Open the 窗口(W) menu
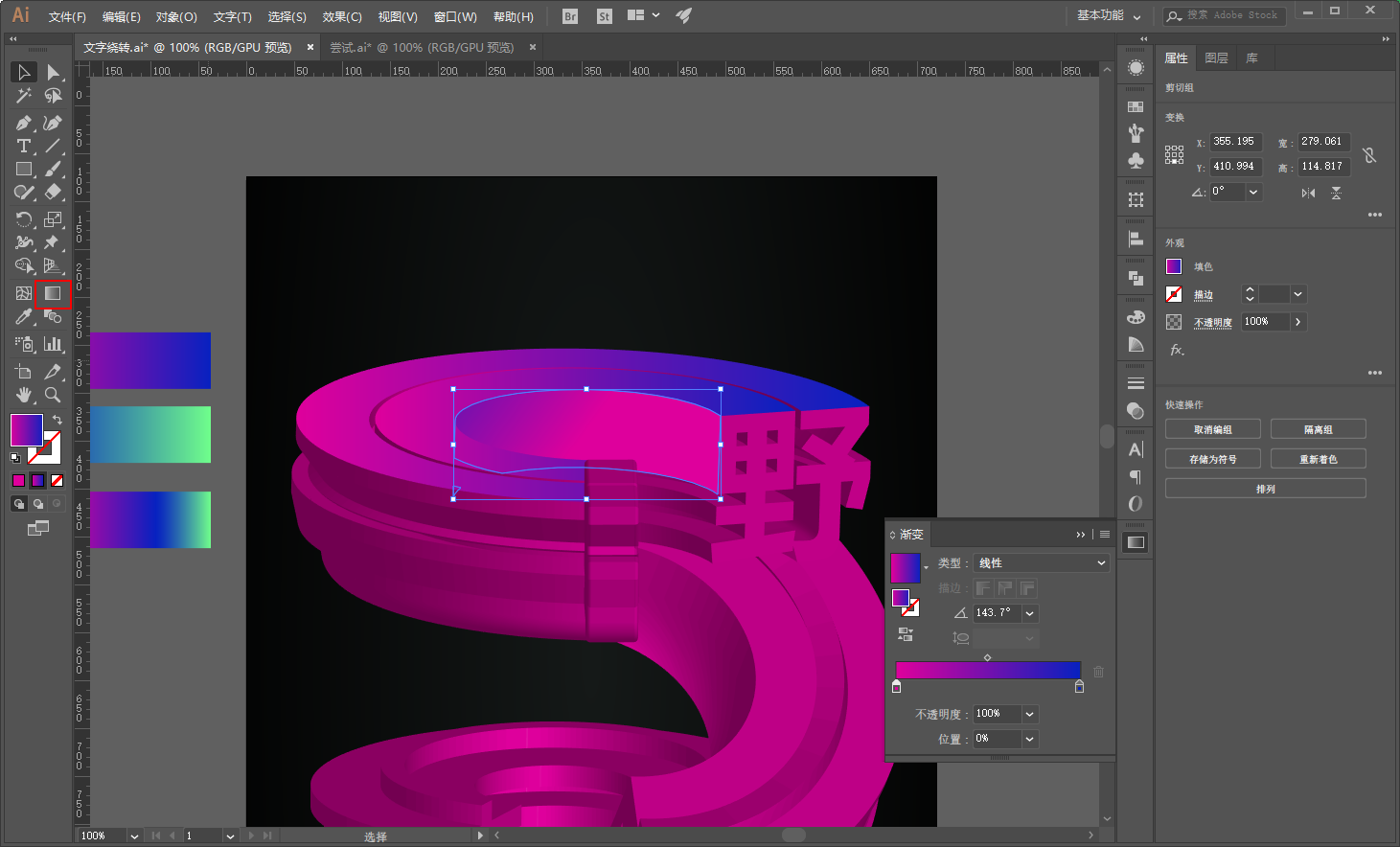Screen dimensions: 1400x847 tap(455, 17)
